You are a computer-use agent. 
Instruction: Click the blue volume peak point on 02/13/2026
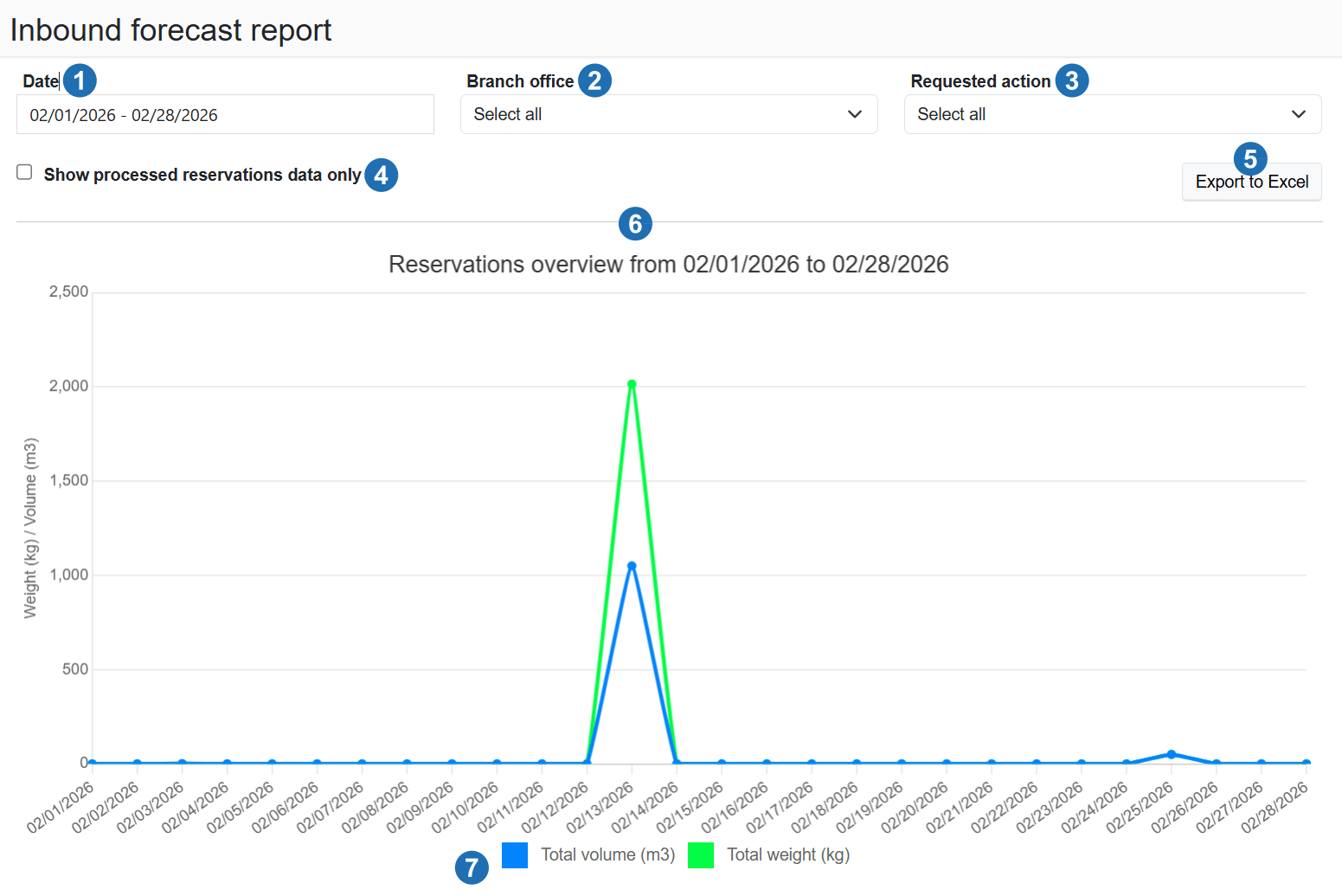click(632, 566)
